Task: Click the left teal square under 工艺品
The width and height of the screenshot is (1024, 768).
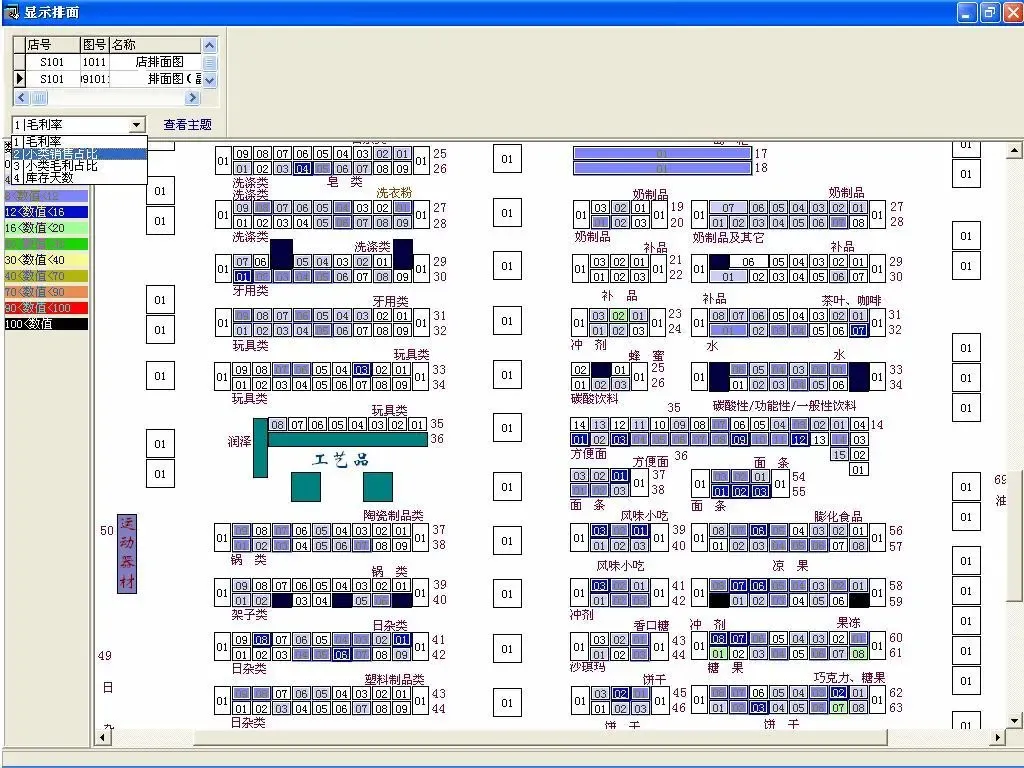Action: coord(306,486)
